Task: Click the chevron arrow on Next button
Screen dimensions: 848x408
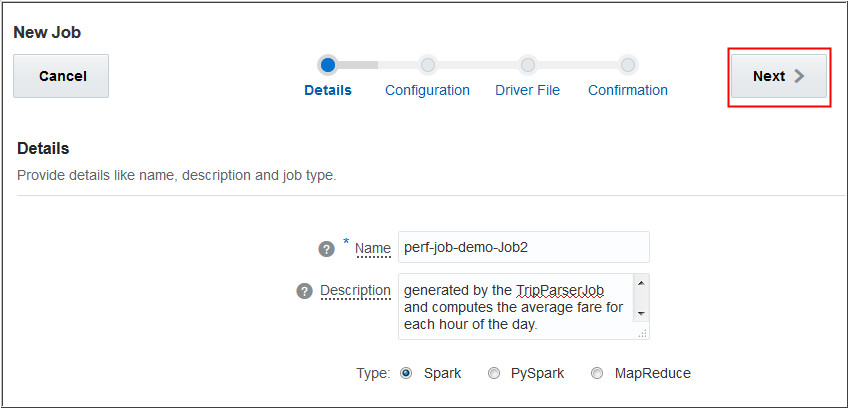Action: (x=799, y=76)
